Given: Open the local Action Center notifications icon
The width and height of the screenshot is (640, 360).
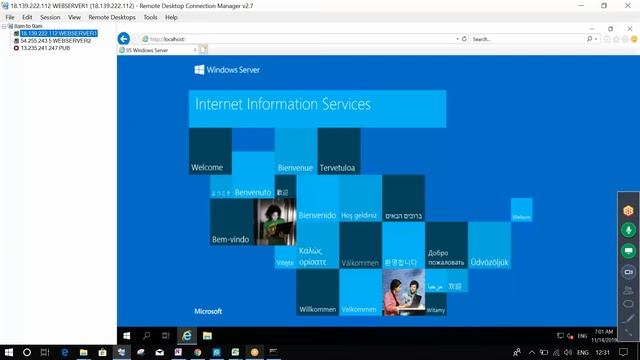Looking at the screenshot, I should (x=623, y=352).
